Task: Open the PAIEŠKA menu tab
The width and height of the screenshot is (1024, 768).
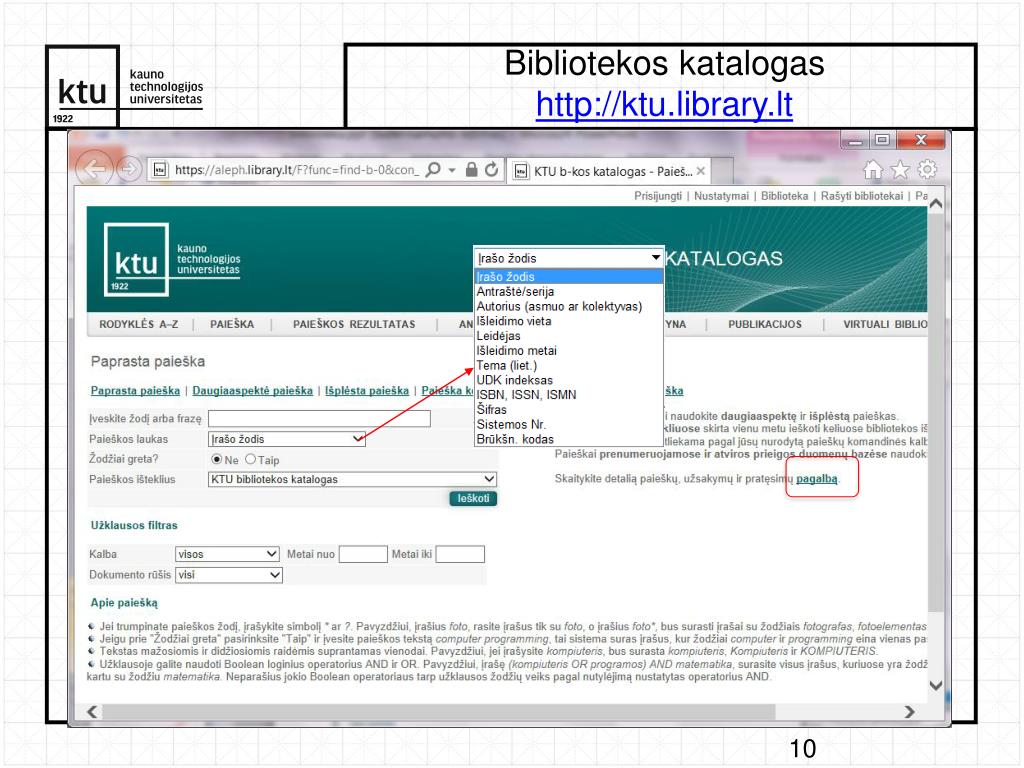Action: tap(232, 324)
